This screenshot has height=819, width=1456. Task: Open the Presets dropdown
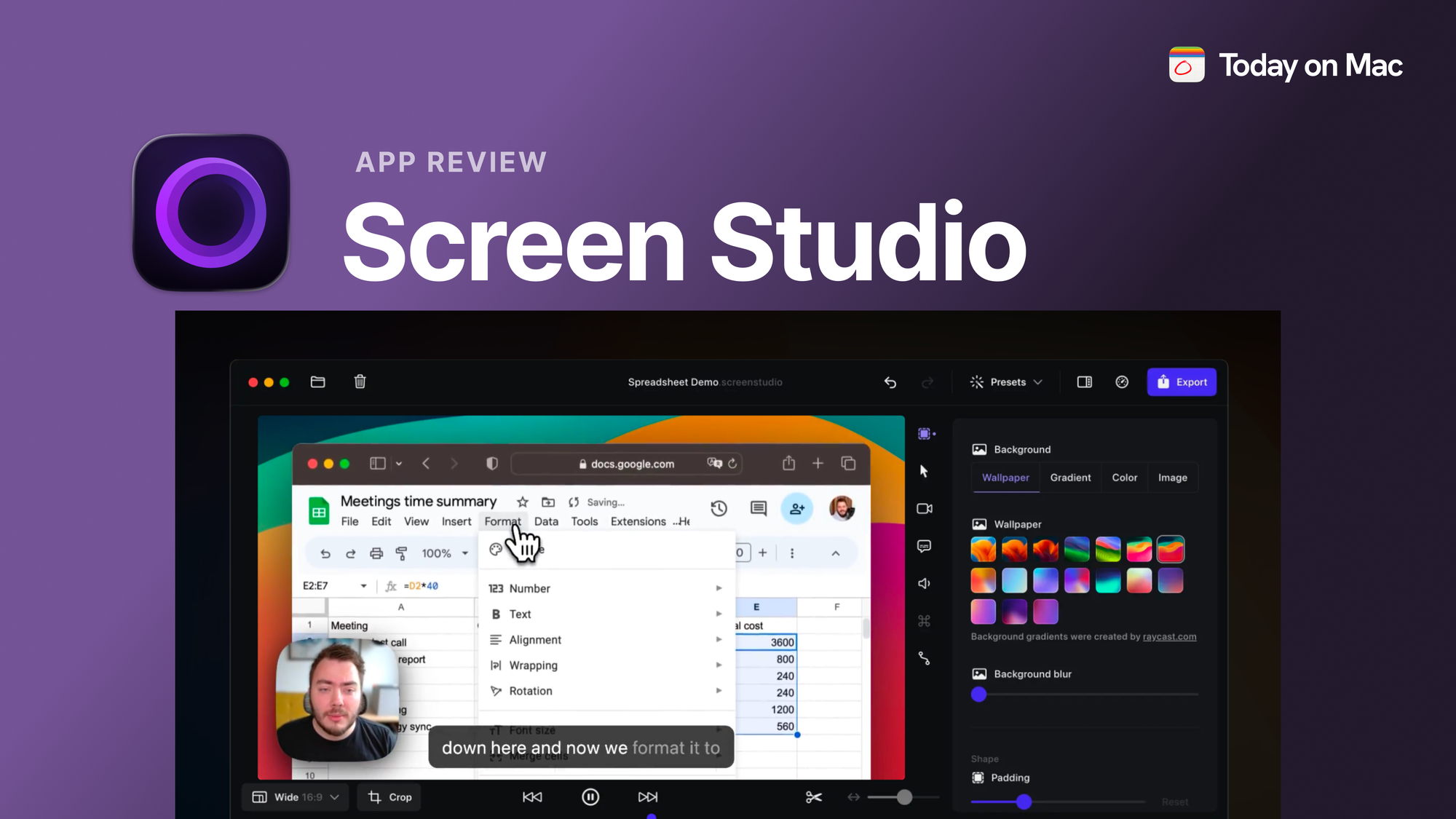[1006, 381]
